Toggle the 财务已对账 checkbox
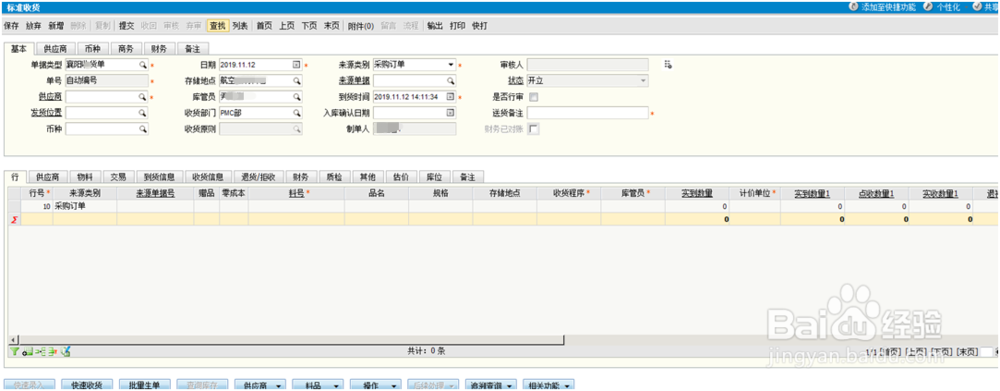 (534, 129)
